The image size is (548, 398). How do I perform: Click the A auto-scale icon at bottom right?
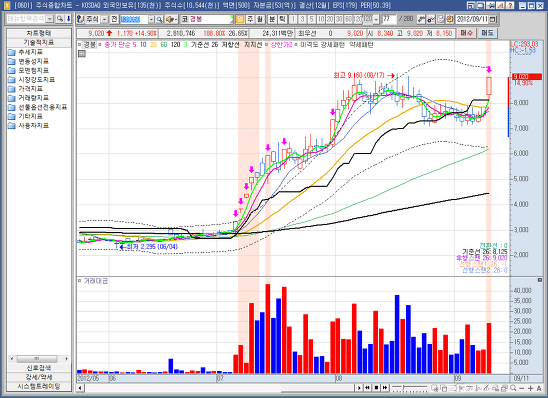pyautogui.click(x=539, y=388)
